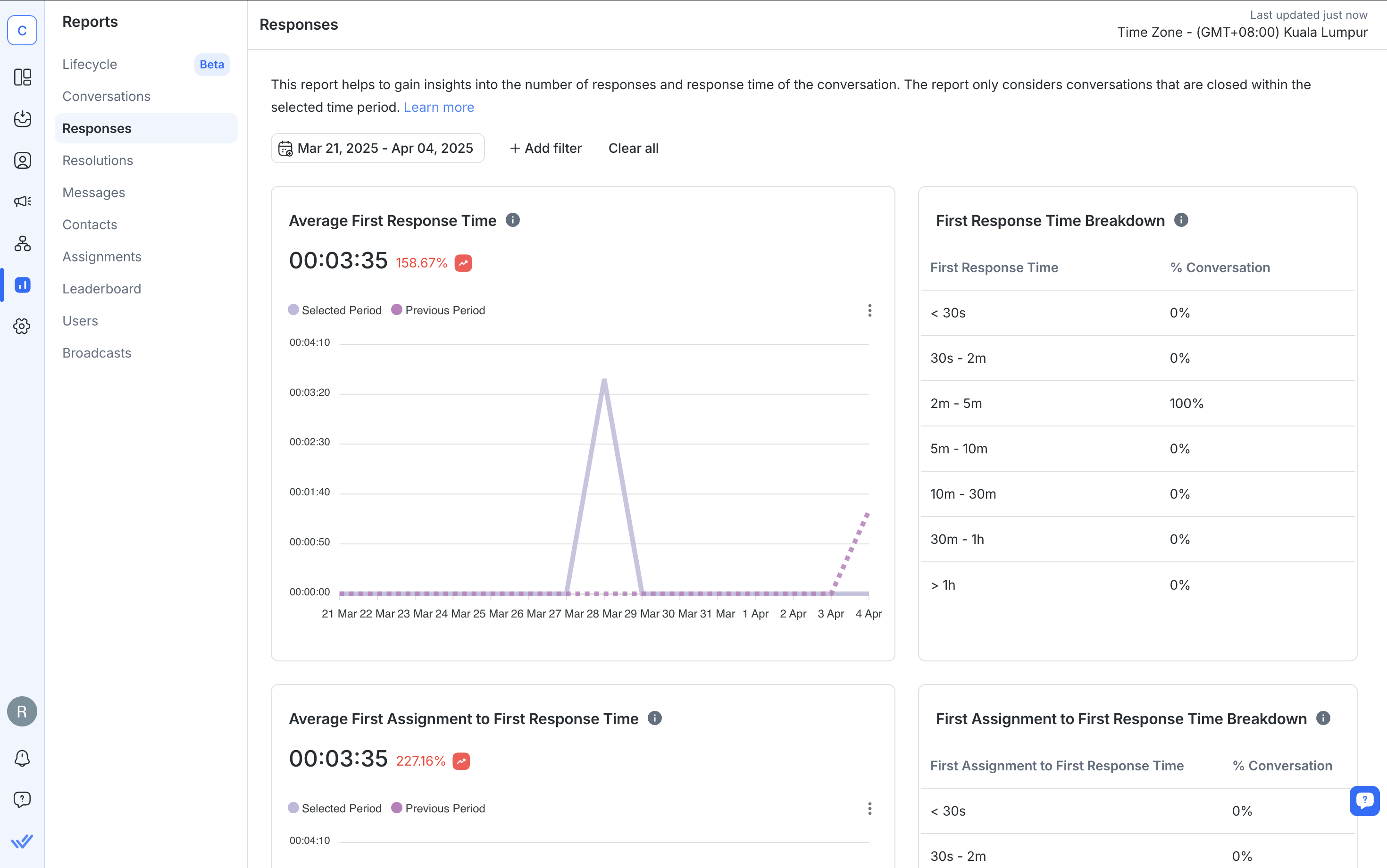The height and width of the screenshot is (868, 1387).
Task: Click the > 1h row label
Action: [x=943, y=585]
